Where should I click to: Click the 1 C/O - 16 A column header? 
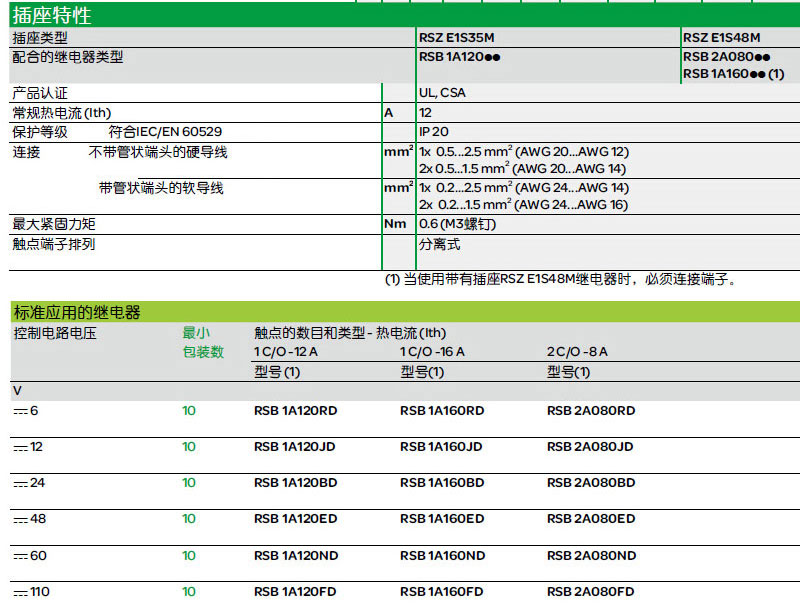(x=432, y=352)
